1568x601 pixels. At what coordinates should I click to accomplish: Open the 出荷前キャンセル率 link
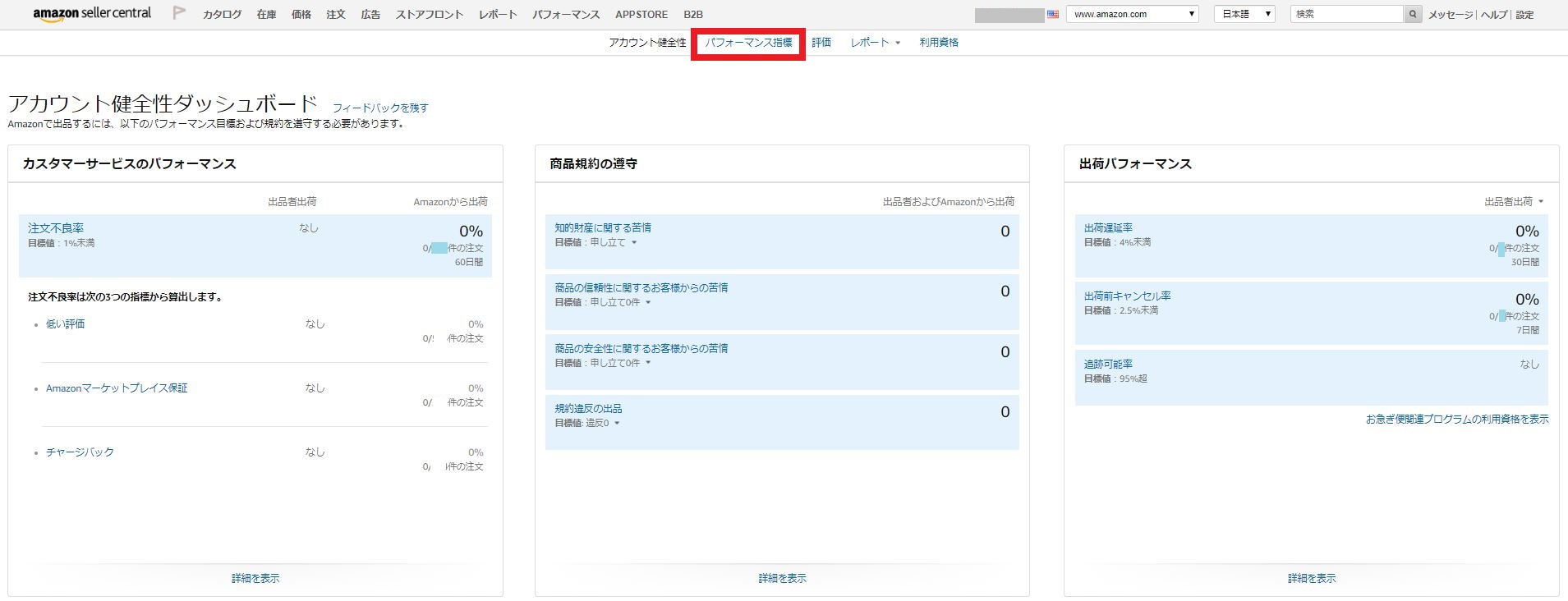click(1128, 296)
